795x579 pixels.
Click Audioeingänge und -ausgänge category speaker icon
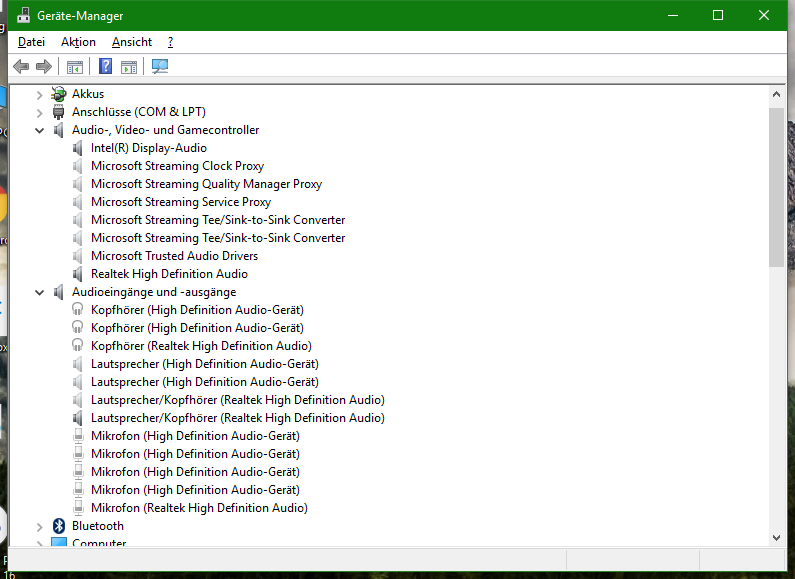59,292
